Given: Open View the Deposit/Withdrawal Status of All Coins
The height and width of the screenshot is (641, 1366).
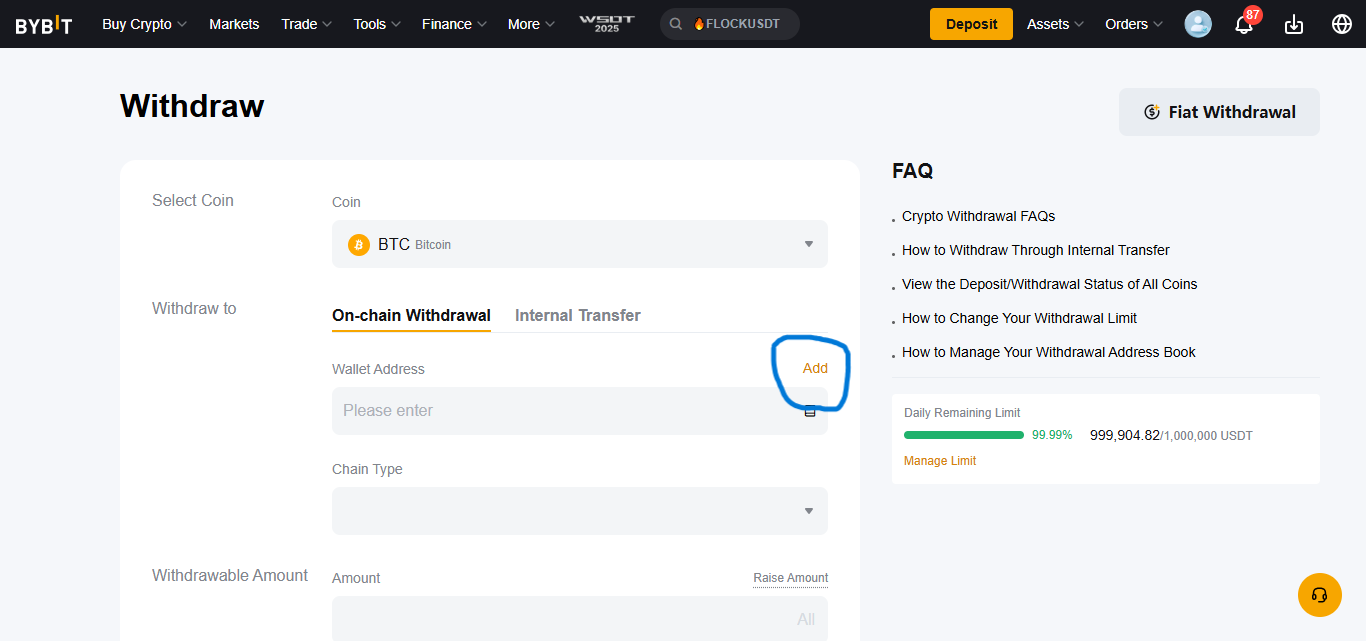Looking at the screenshot, I should [x=1050, y=284].
